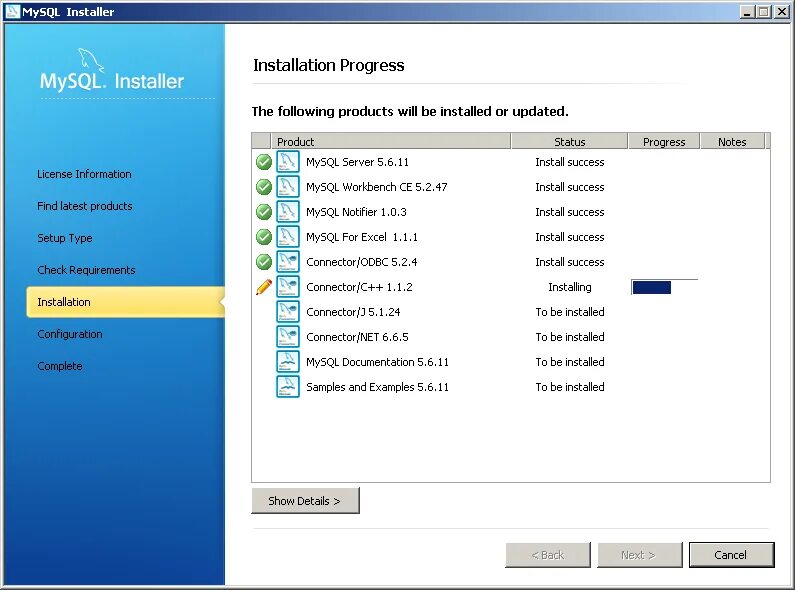Click To be installed status for MySQL Documentation

[x=570, y=362]
